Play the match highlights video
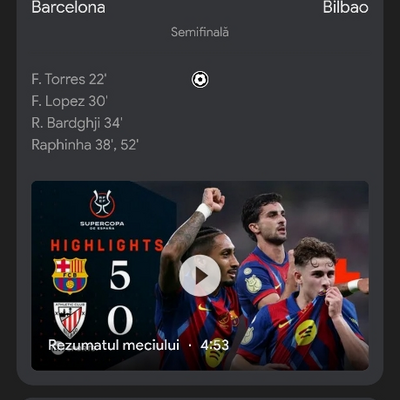Viewport: 400px width, 400px height. click(200, 276)
